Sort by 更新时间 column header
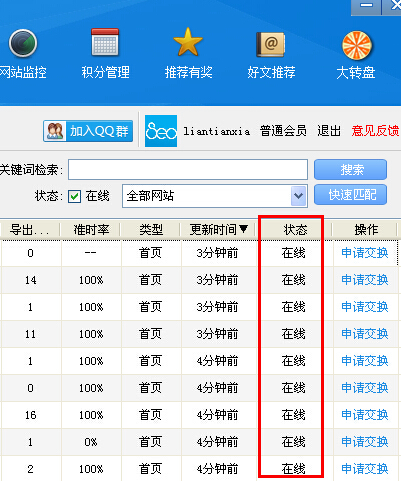 219,230
